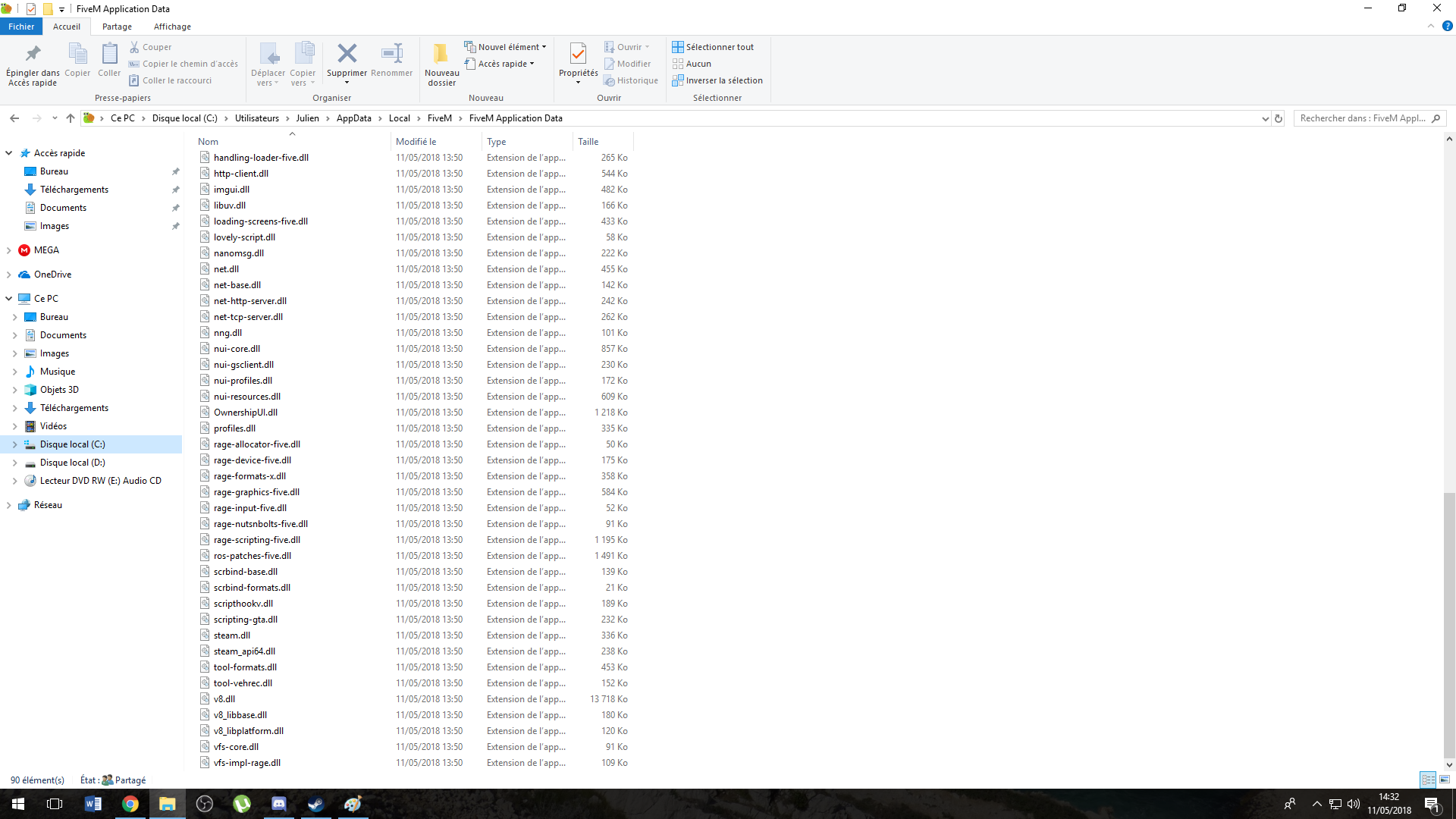Screen dimensions: 1456x819
Task: Open the Copier vers menu
Action: pyautogui.click(x=303, y=65)
